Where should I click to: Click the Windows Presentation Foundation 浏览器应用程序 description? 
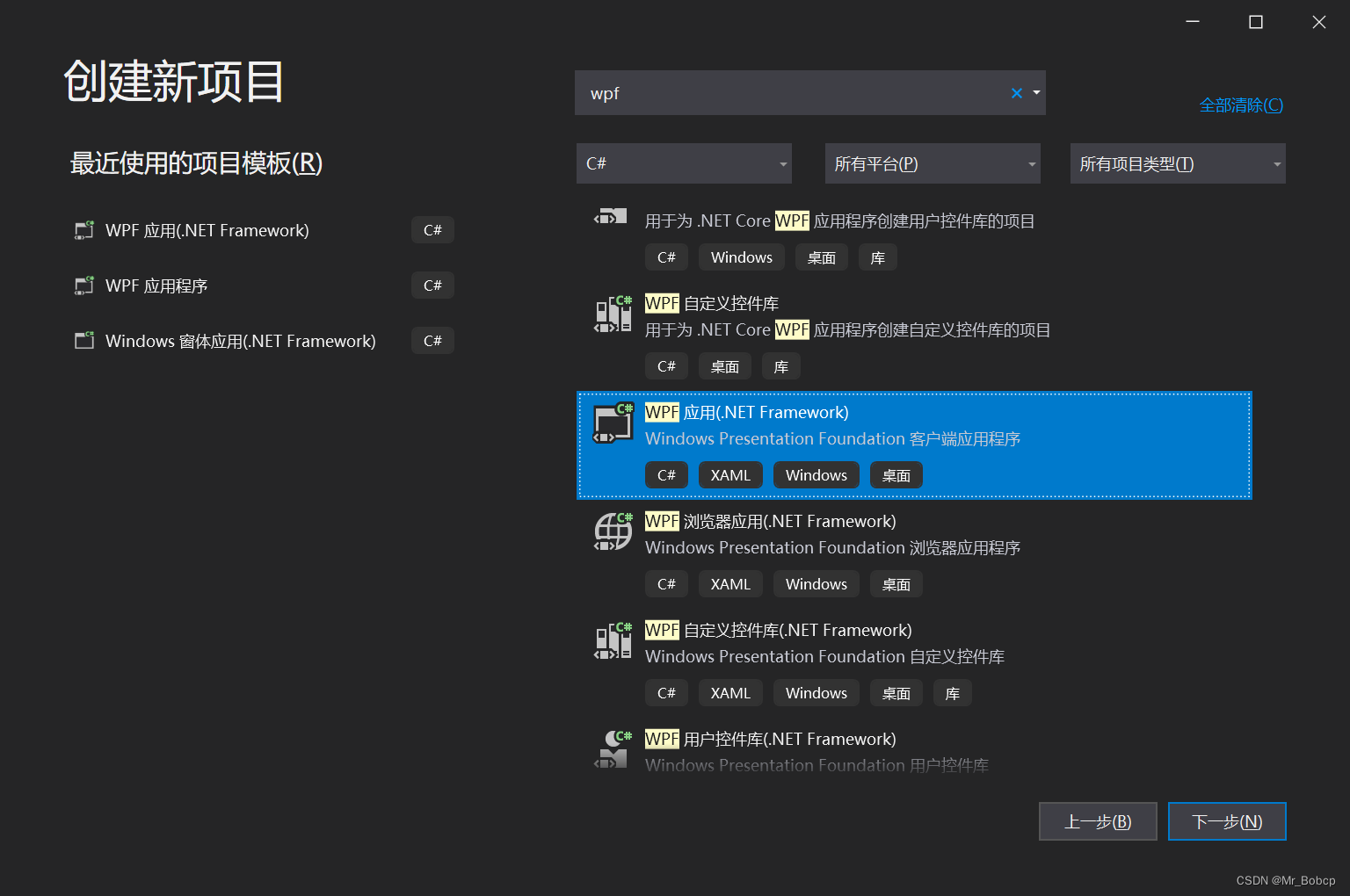[x=832, y=548]
